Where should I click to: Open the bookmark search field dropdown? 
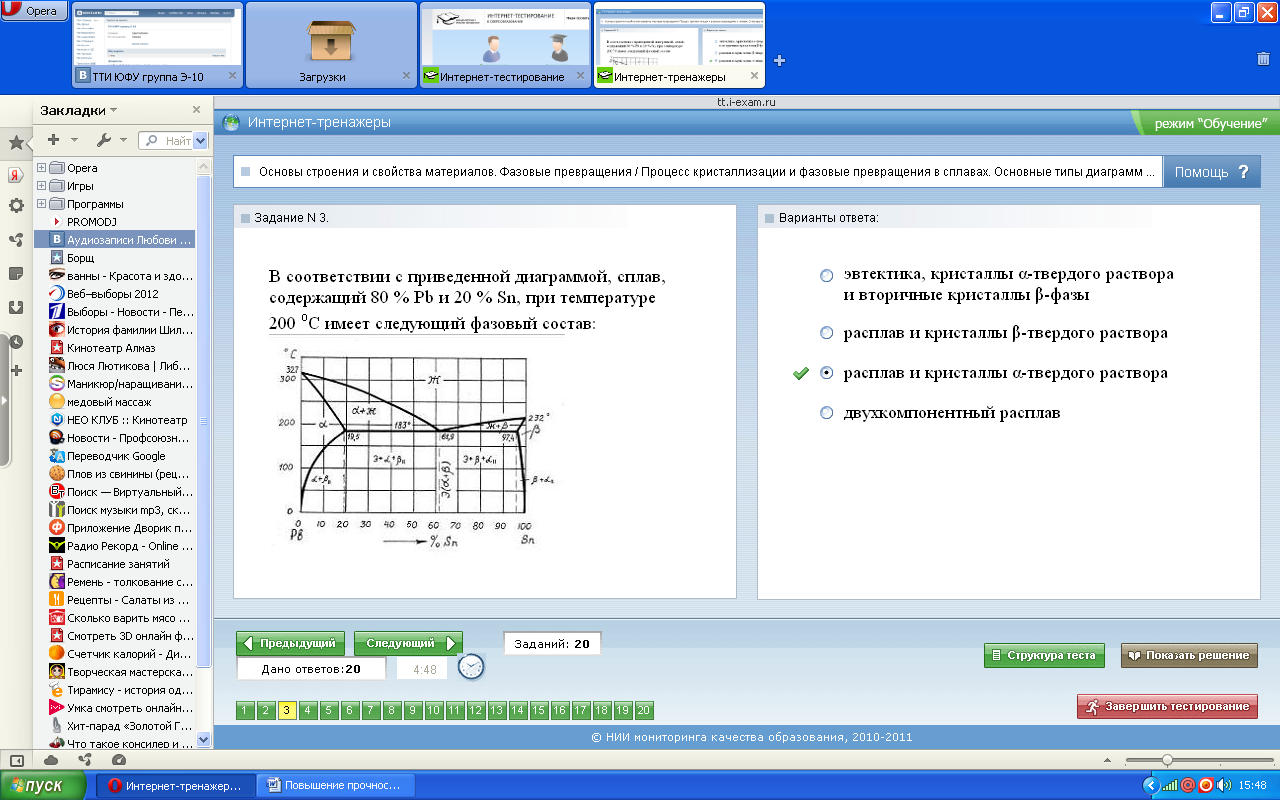[x=201, y=141]
